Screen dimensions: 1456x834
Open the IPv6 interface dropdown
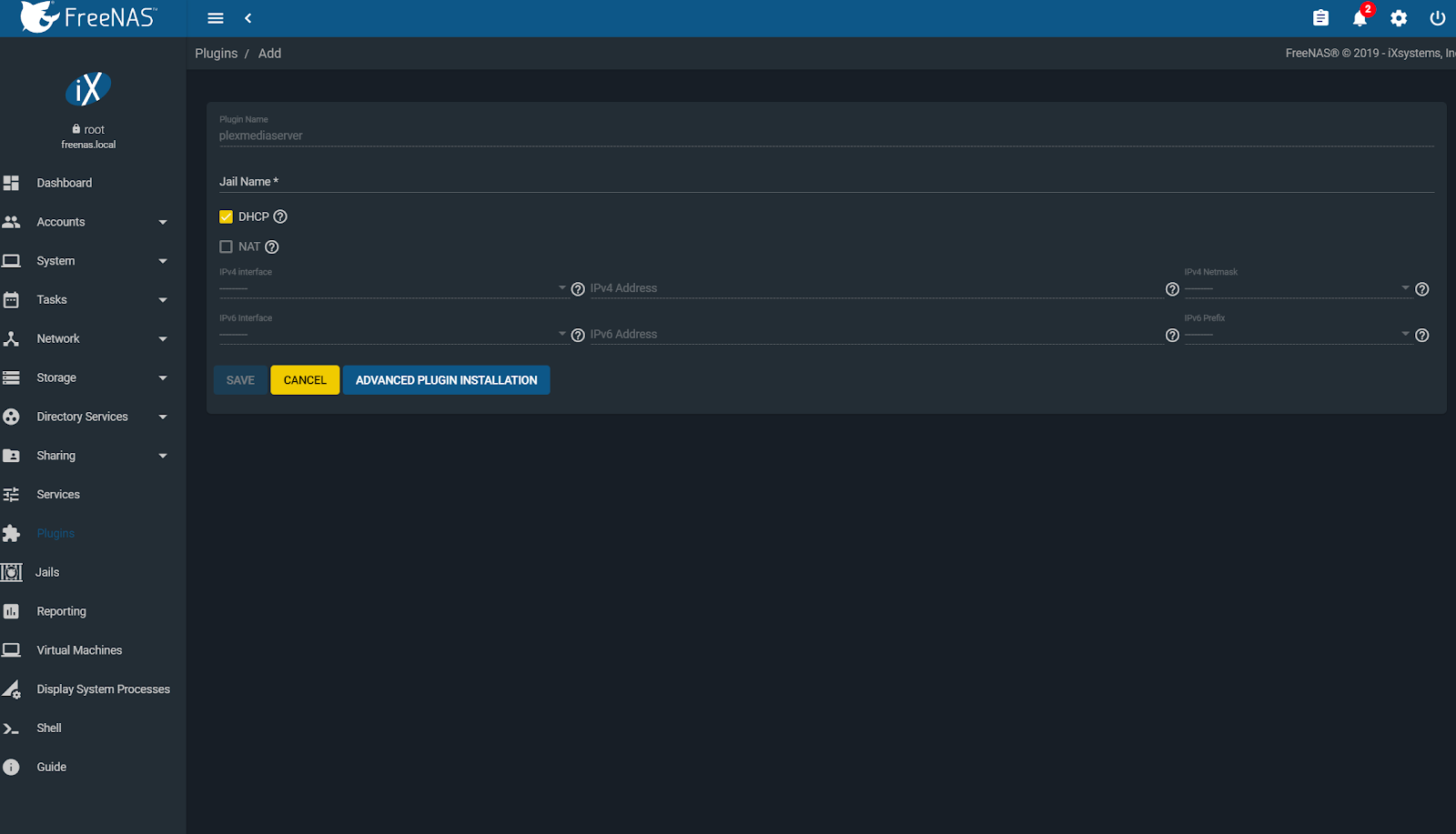393,334
